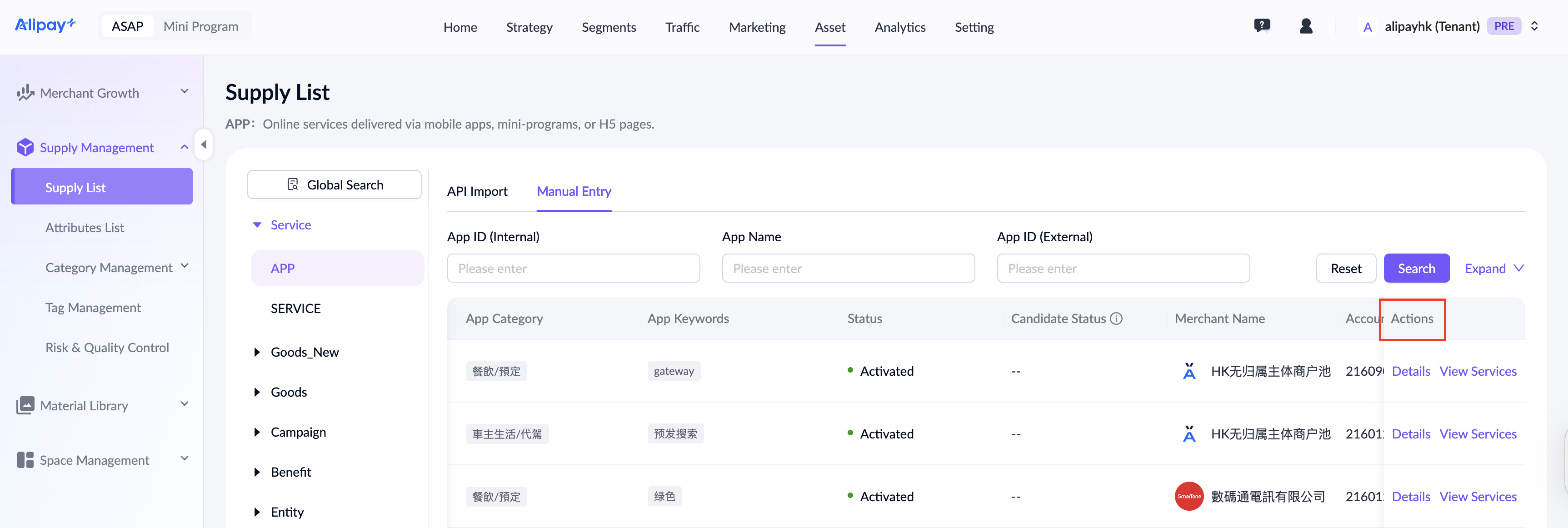Switch to the API Import tab

[477, 191]
